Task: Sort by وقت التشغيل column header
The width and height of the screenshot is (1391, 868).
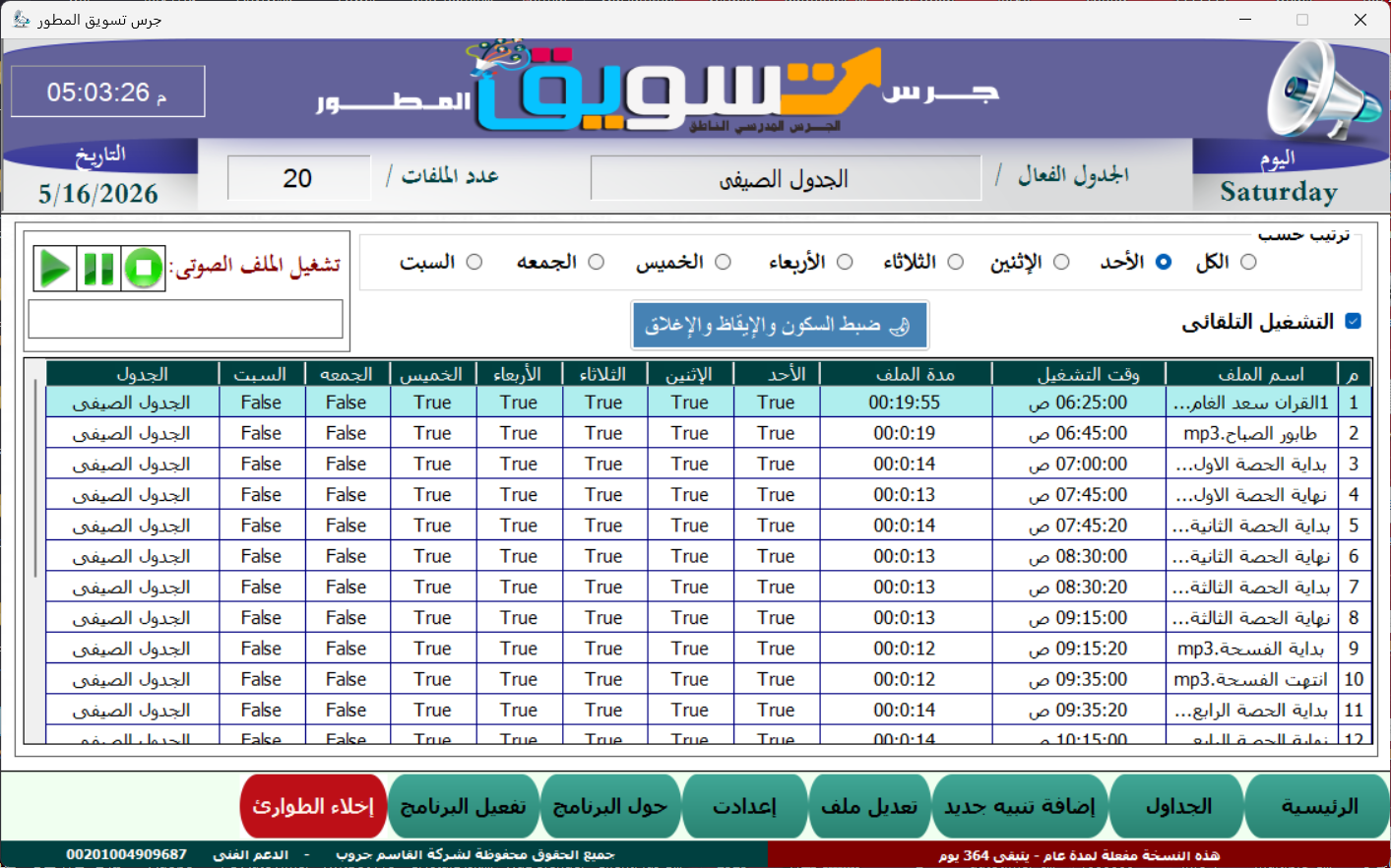Action: [1079, 374]
